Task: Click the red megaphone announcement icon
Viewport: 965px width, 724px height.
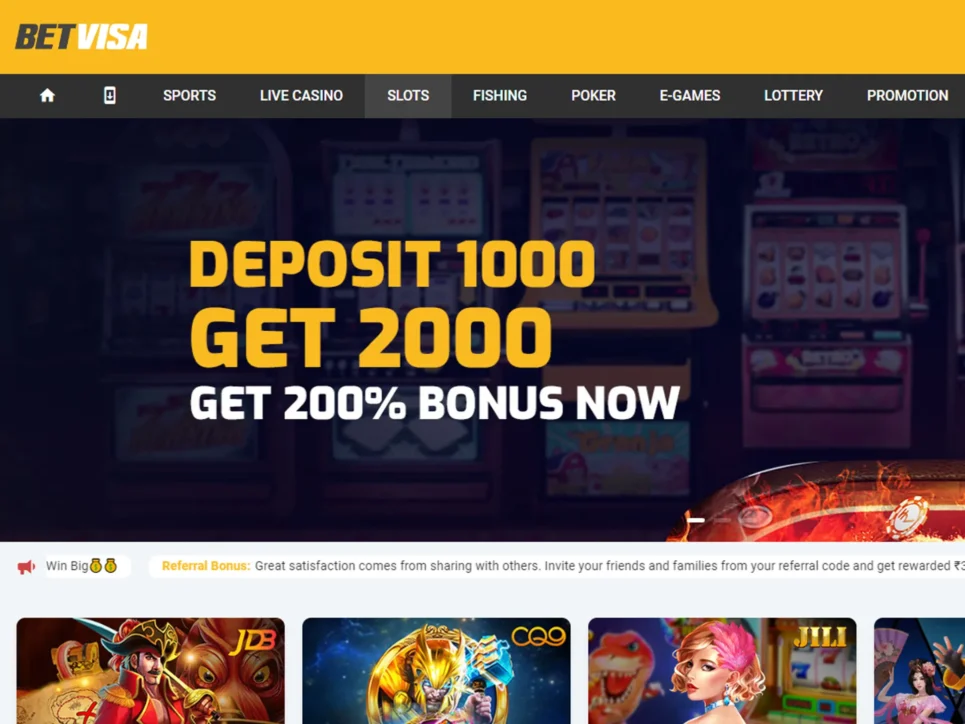Action: pyautogui.click(x=26, y=566)
